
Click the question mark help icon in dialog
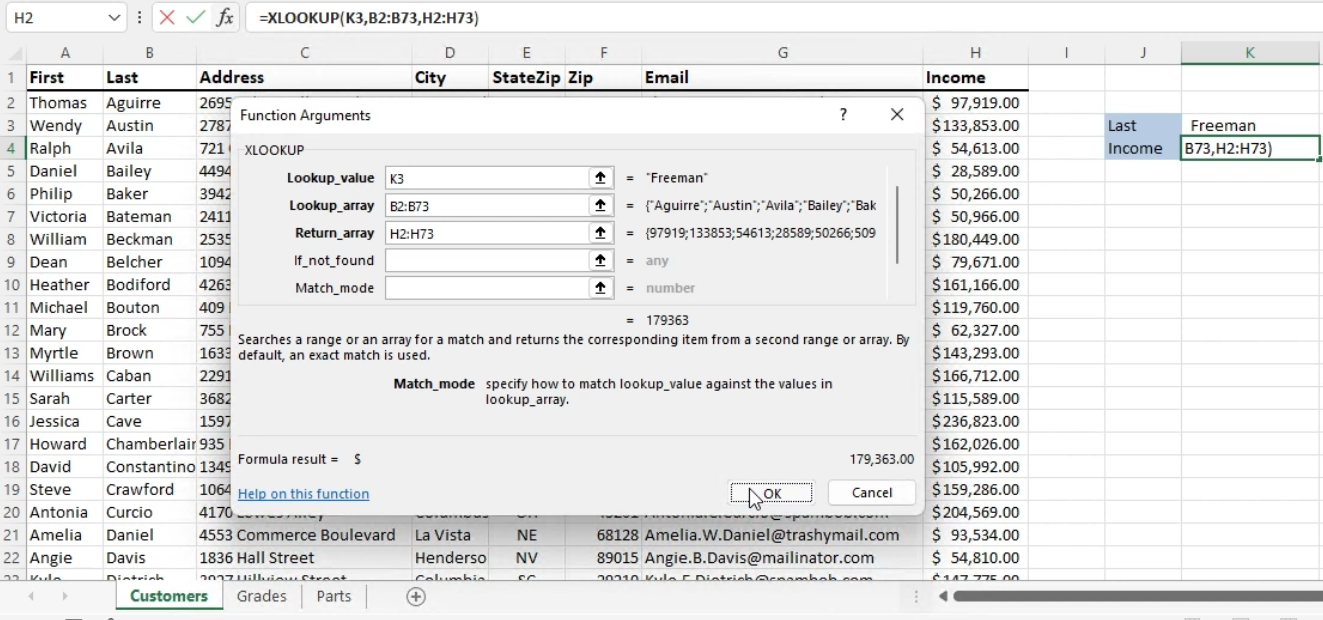(x=843, y=115)
